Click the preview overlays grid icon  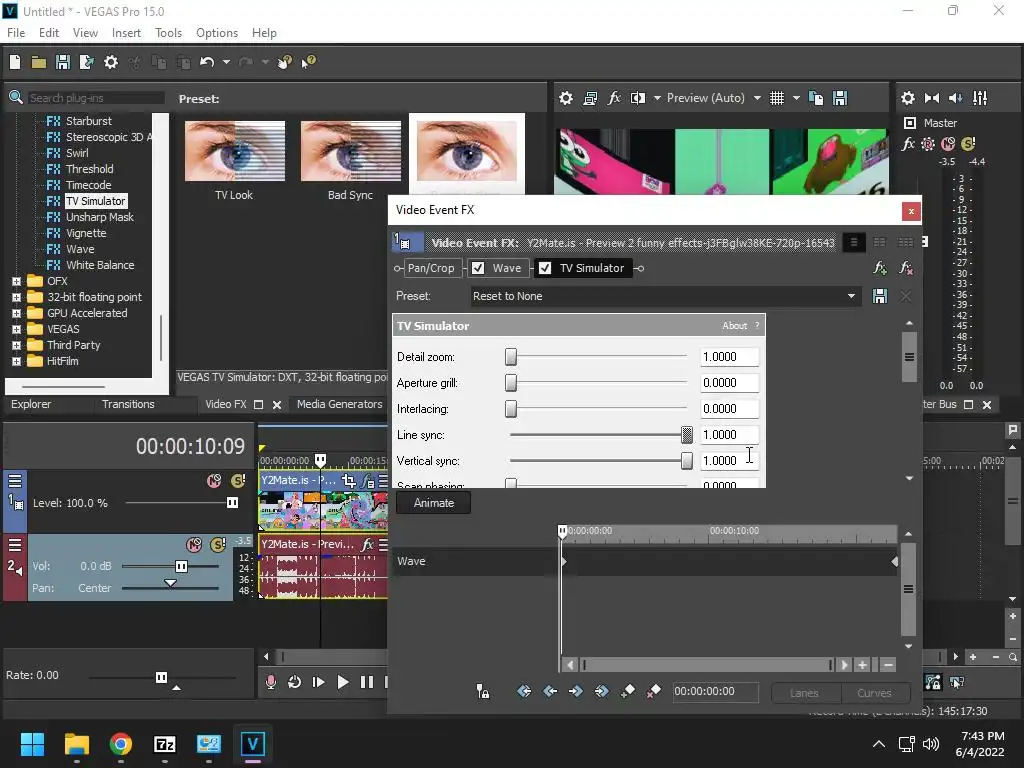click(776, 98)
